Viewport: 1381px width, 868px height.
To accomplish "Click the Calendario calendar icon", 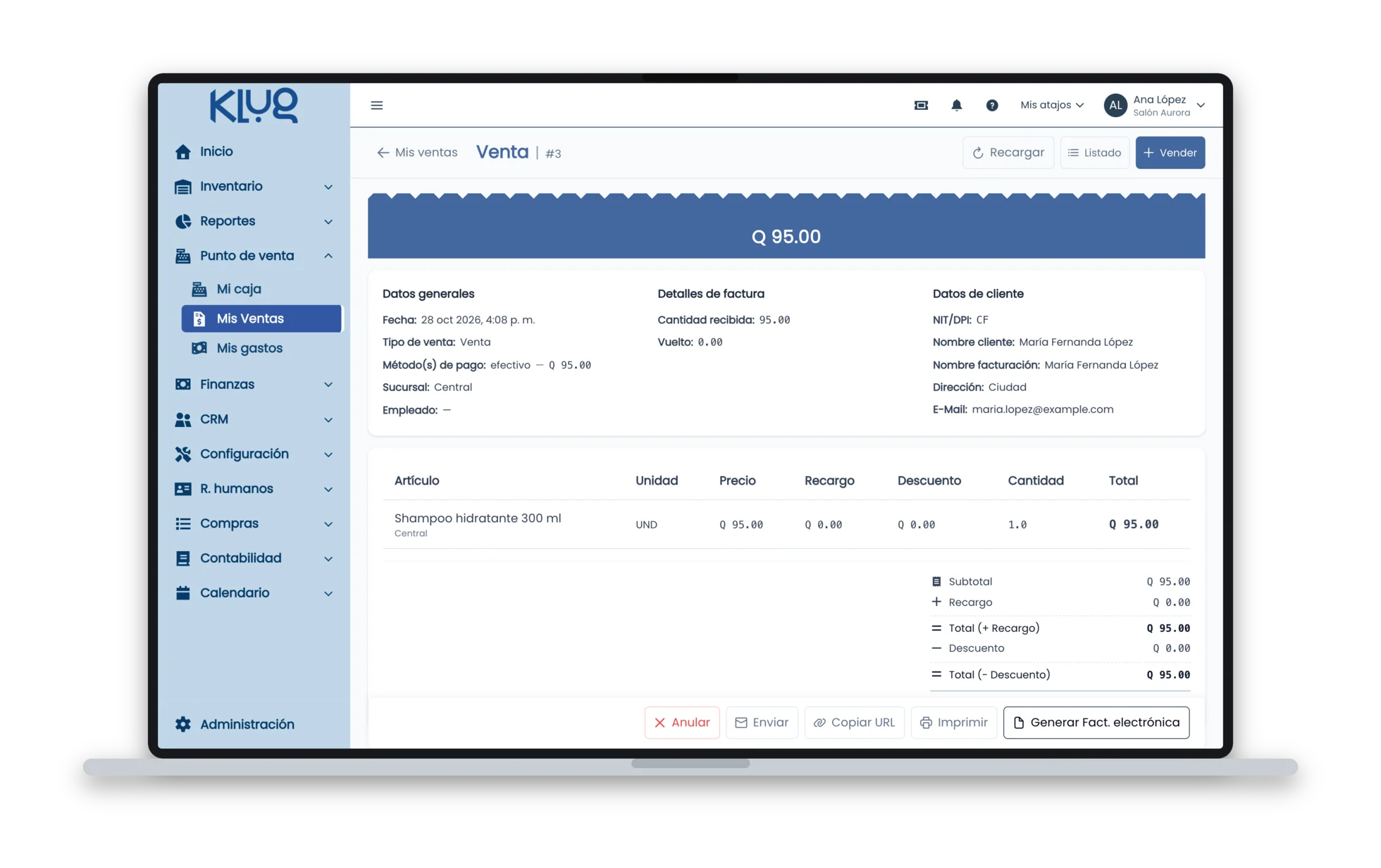I will tap(183, 593).
